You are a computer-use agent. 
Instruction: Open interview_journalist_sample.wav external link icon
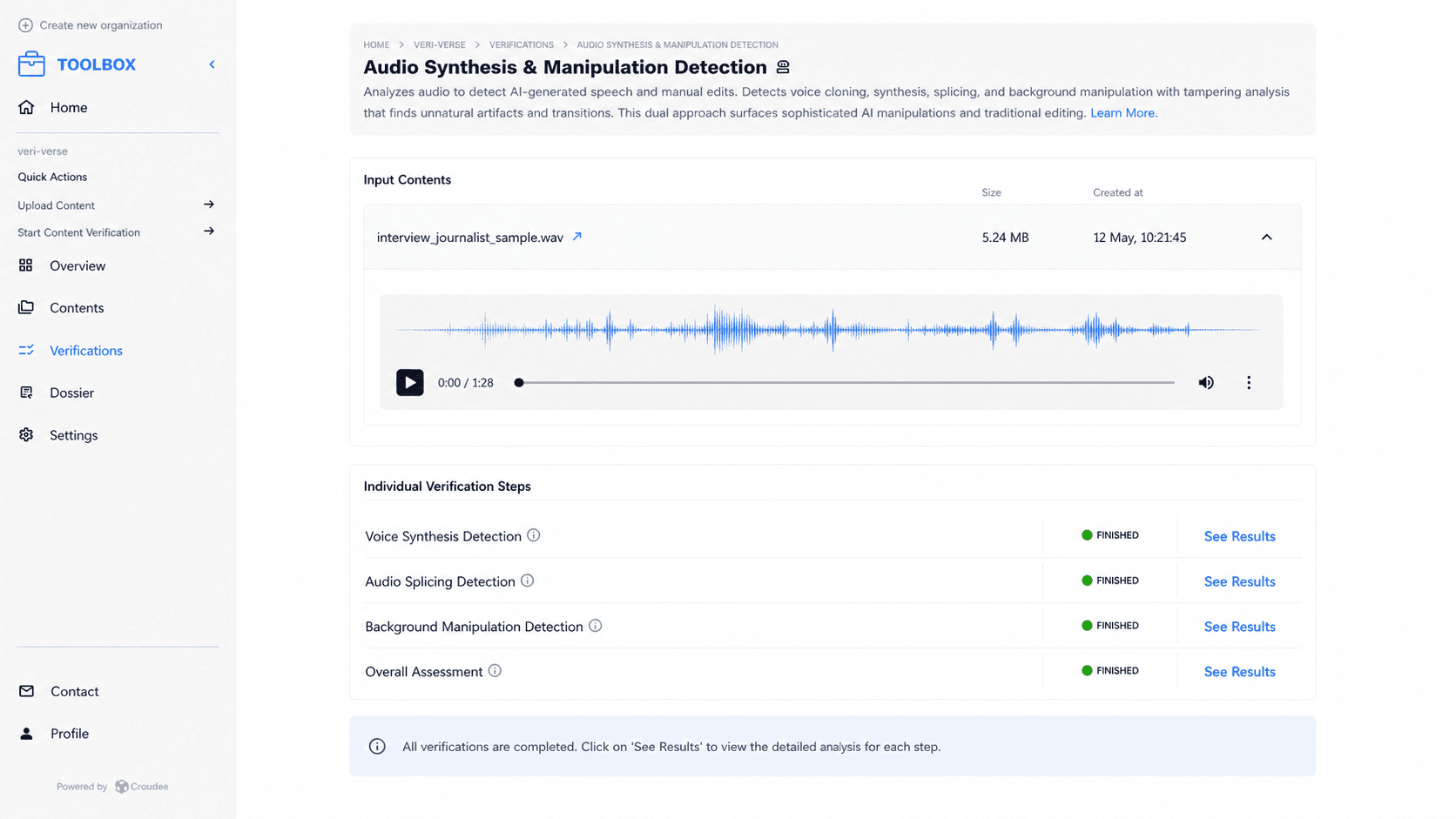point(576,237)
